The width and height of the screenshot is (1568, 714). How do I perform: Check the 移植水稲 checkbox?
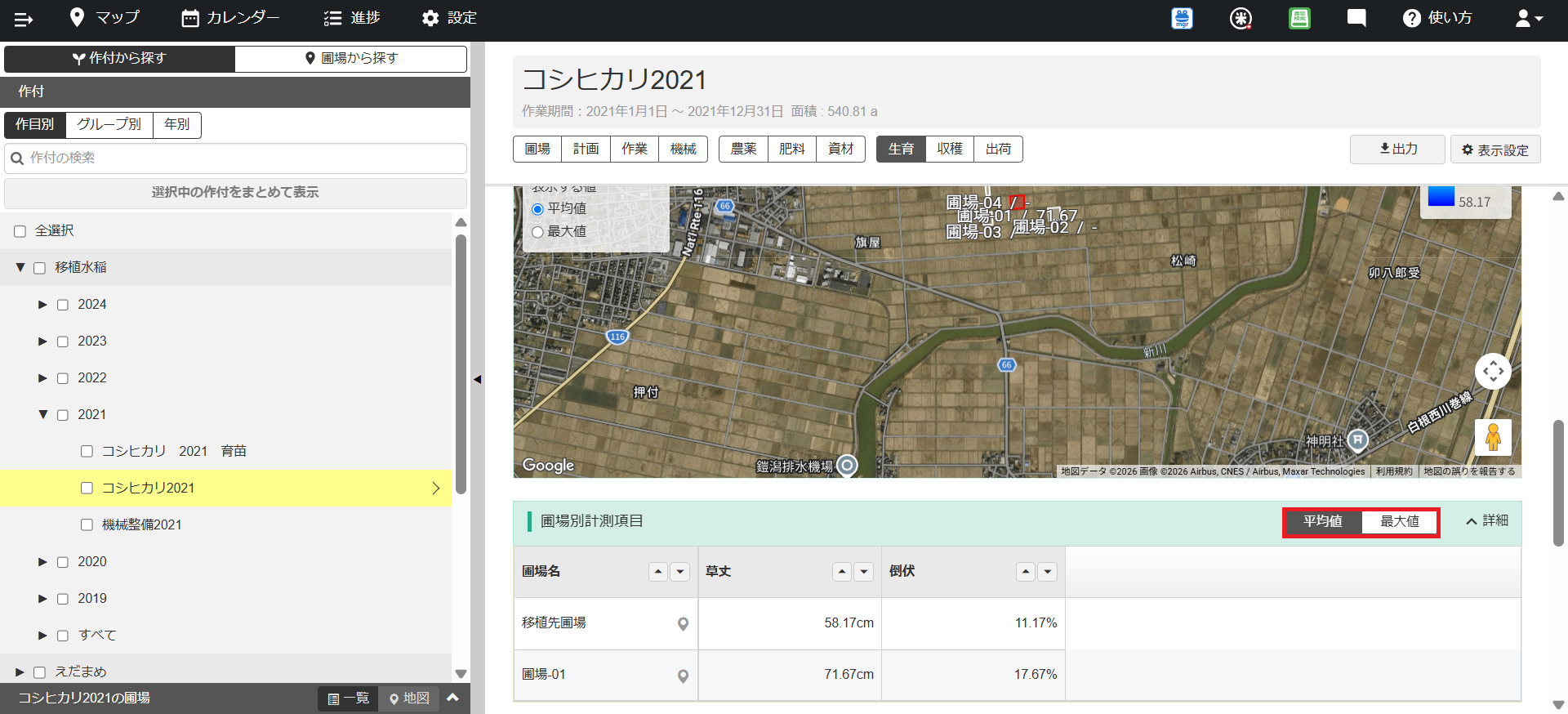(39, 268)
